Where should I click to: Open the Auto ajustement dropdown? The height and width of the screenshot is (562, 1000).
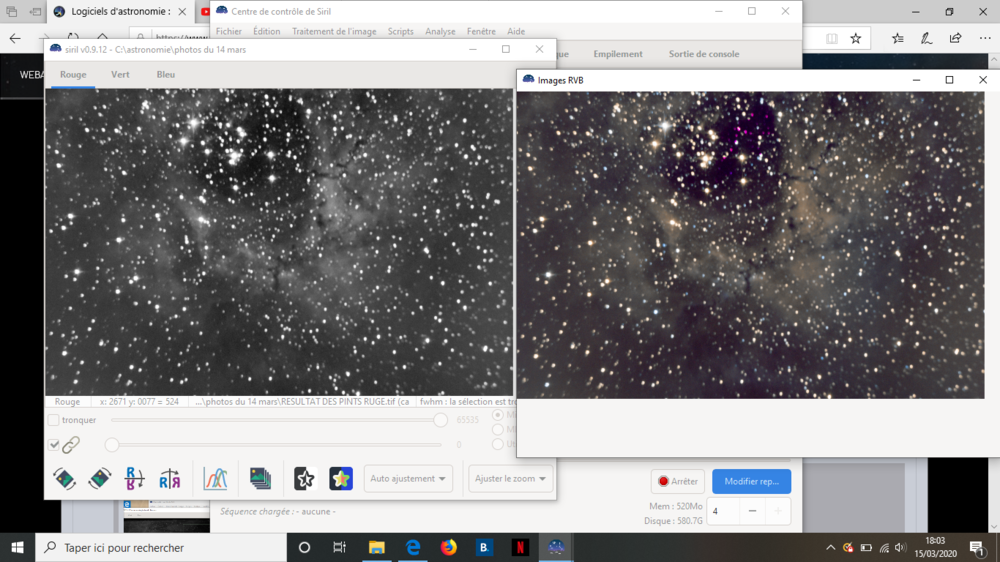point(408,478)
